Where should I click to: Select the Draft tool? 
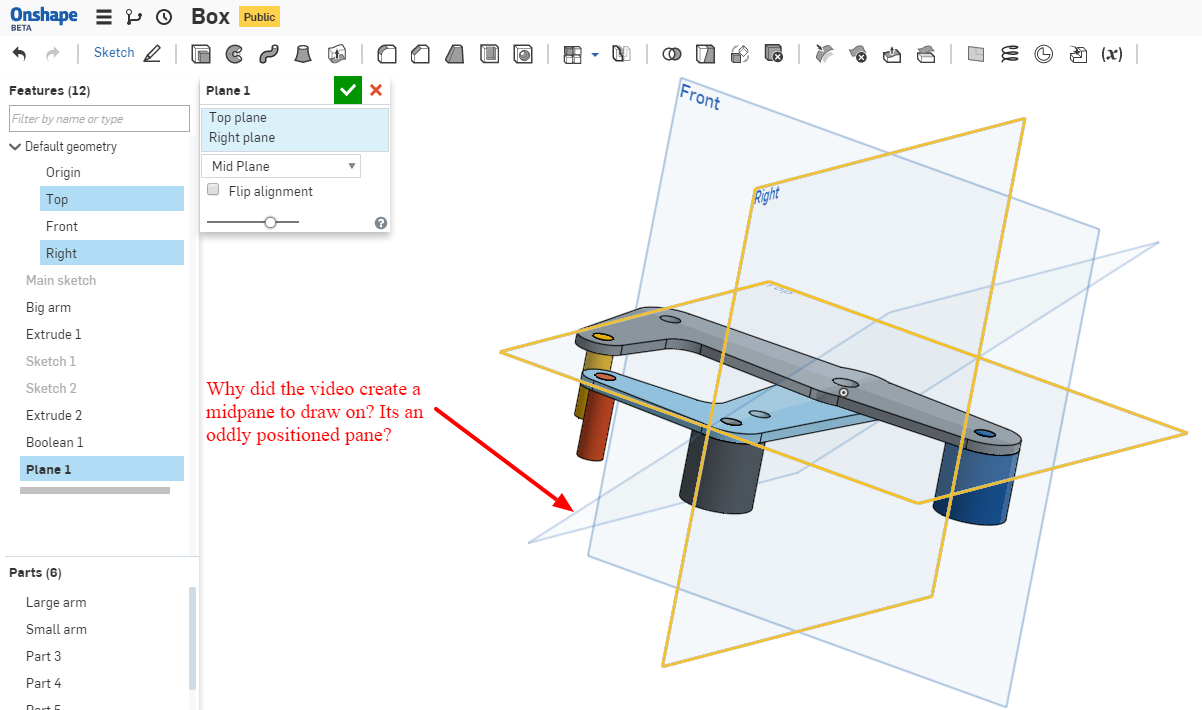pos(455,54)
